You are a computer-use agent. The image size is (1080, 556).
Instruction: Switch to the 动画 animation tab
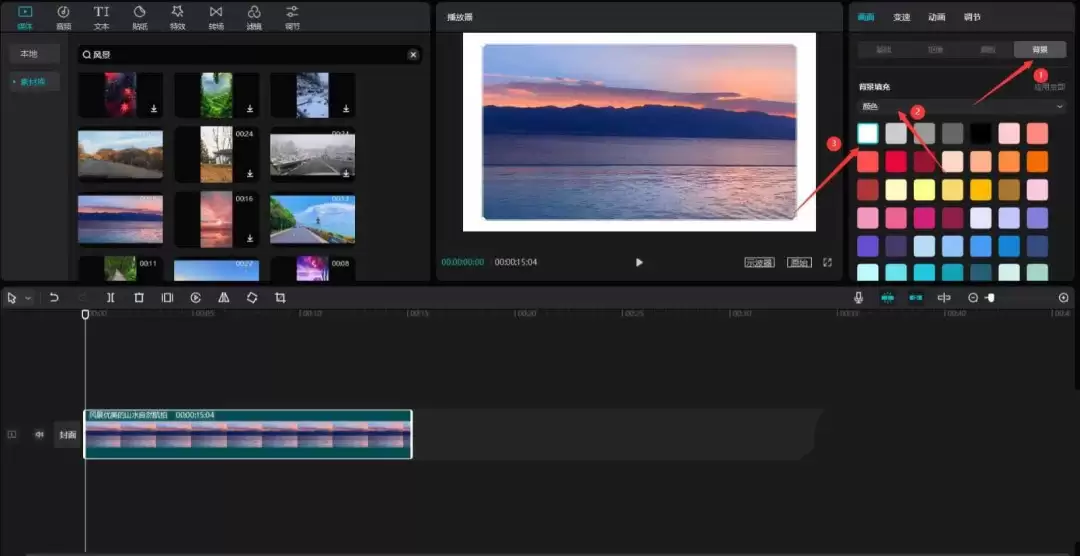click(x=936, y=17)
